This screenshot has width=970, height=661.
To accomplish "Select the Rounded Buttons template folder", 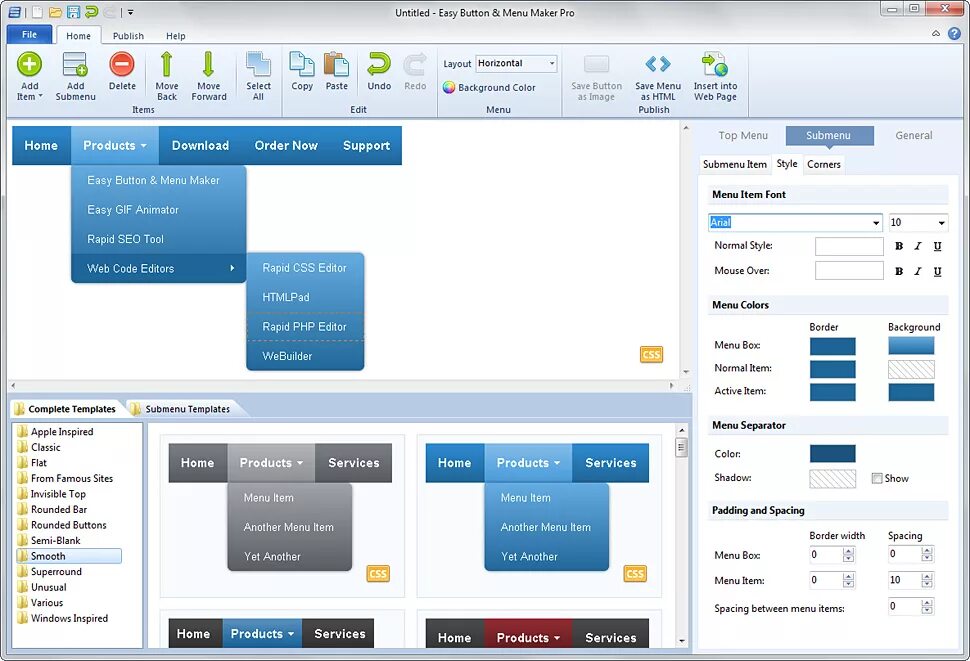I will pos(69,525).
